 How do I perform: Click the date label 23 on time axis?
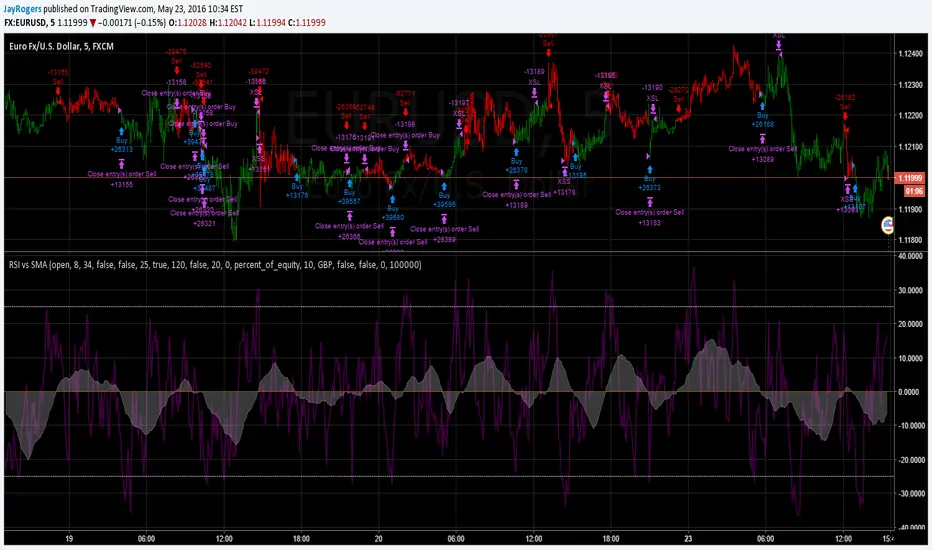click(x=688, y=539)
